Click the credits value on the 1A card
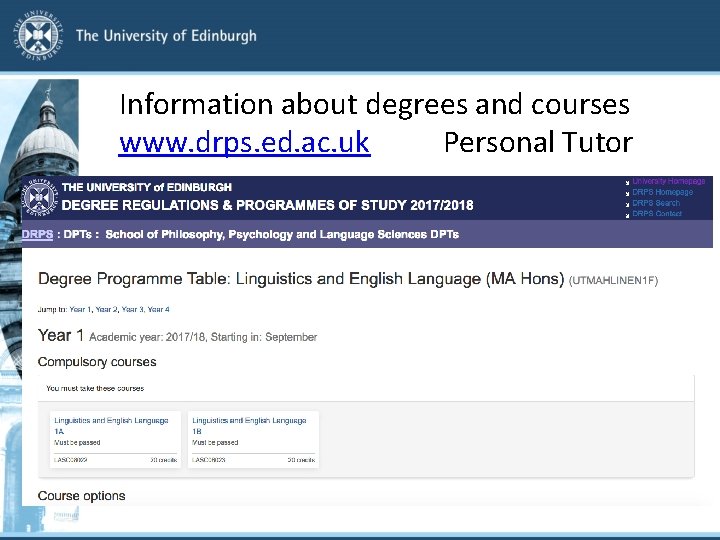The height and width of the screenshot is (540, 720). [x=163, y=460]
